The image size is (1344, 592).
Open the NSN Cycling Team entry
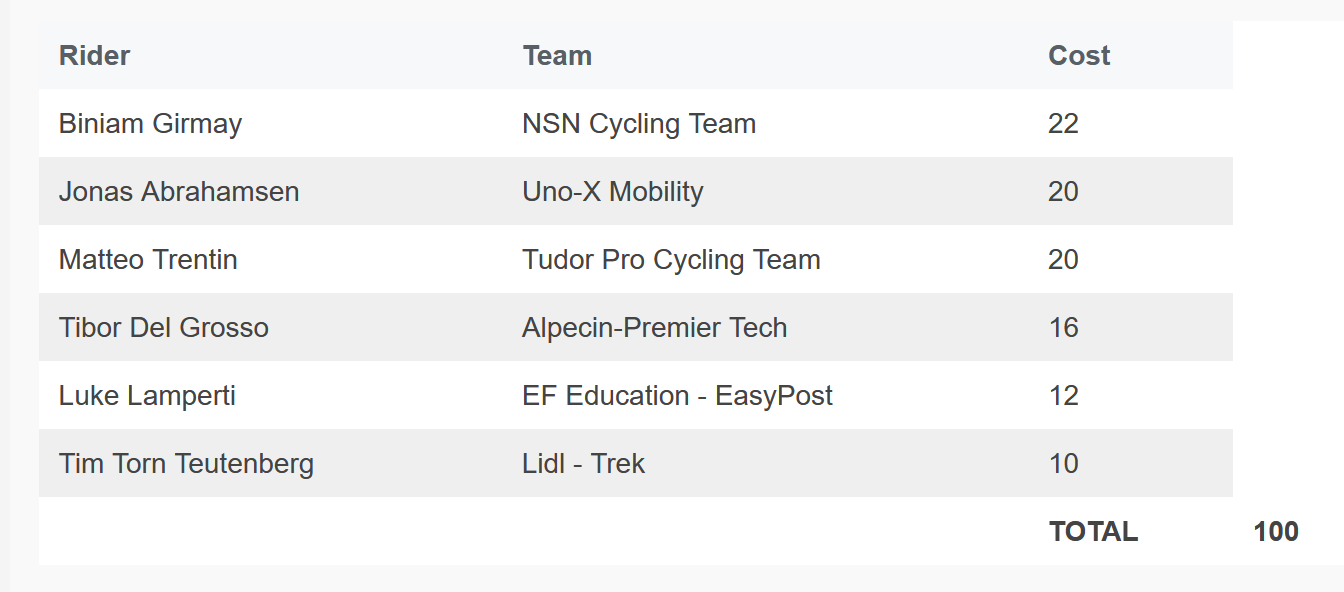click(x=639, y=124)
